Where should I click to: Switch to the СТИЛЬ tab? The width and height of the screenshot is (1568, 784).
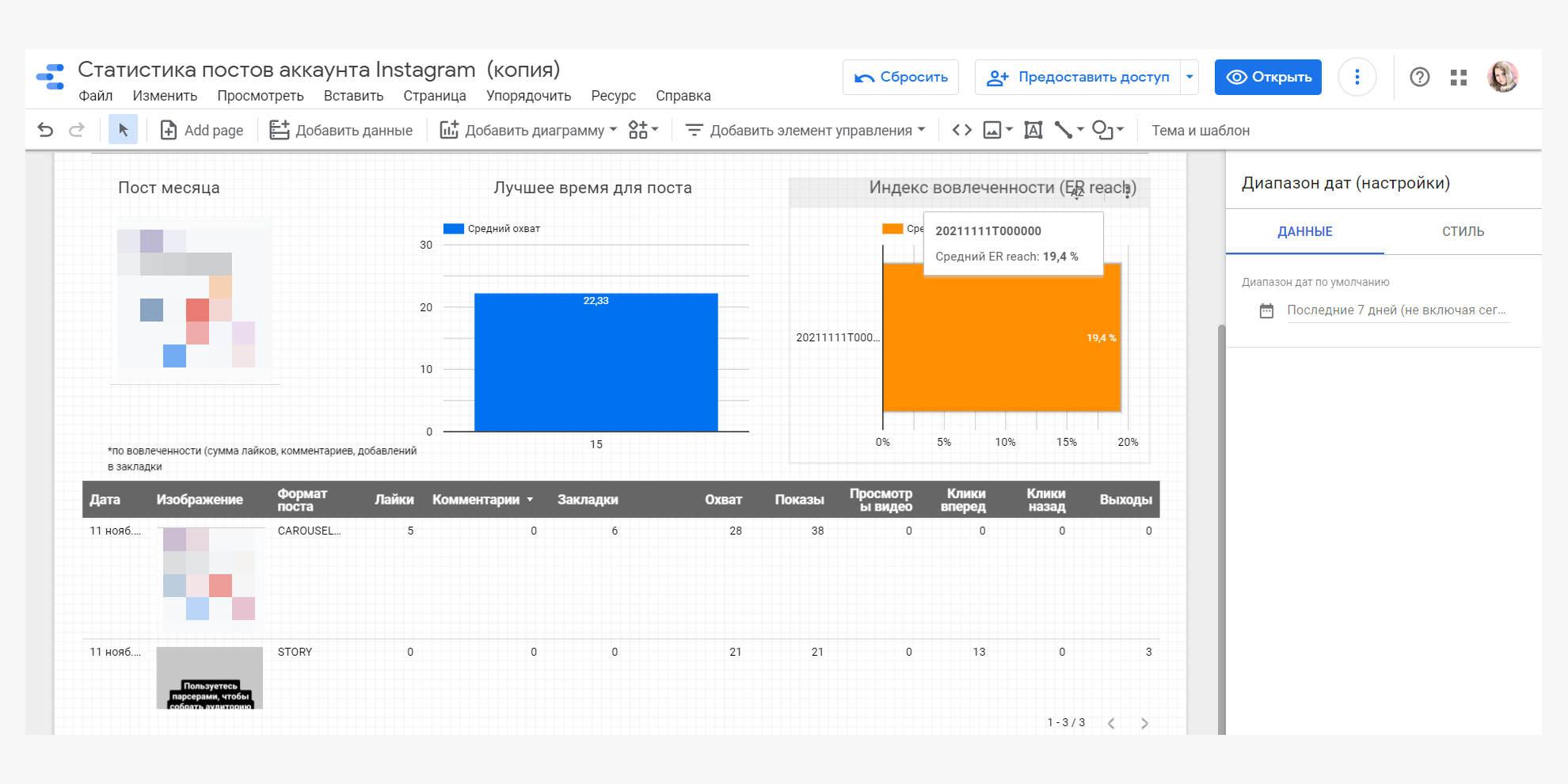[x=1462, y=231]
